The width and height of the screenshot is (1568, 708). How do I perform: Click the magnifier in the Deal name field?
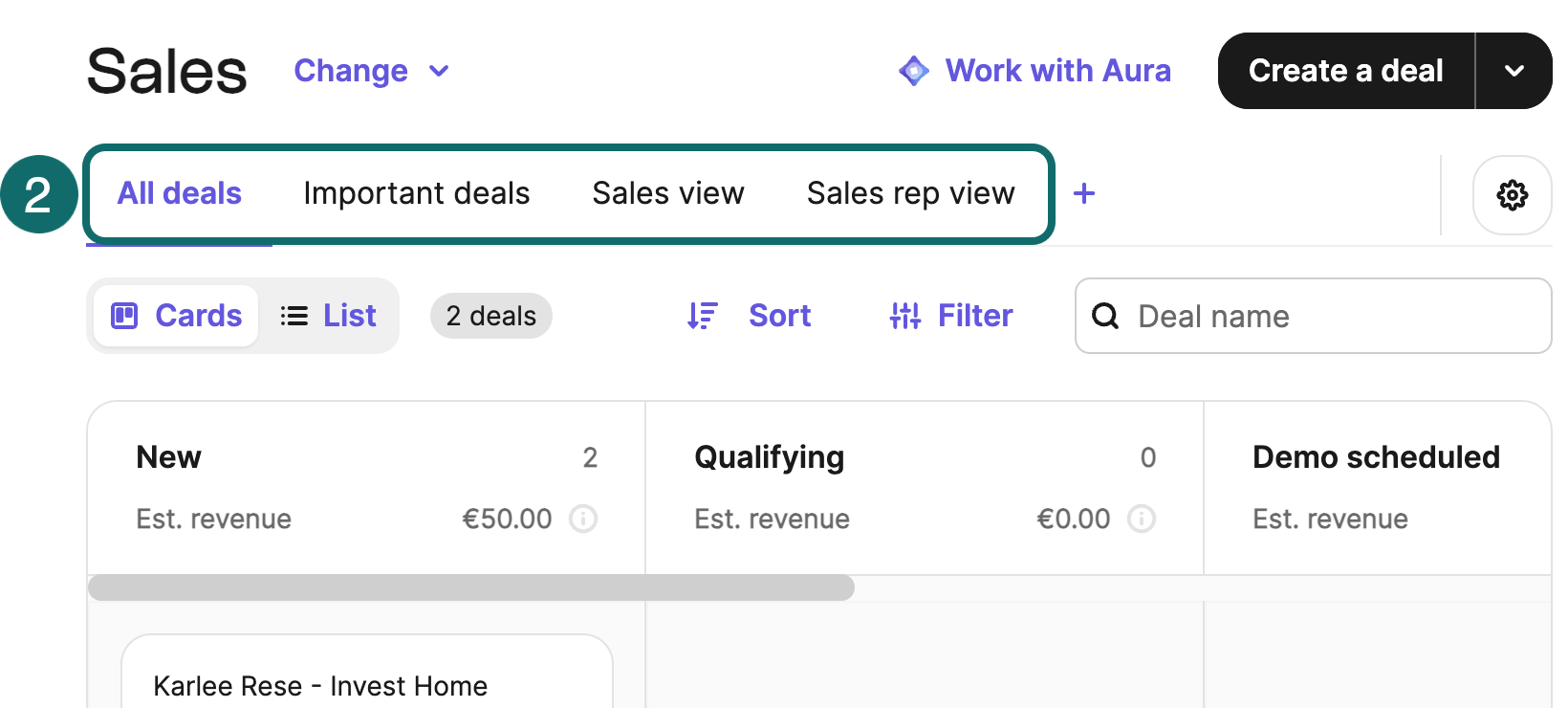coord(1106,316)
